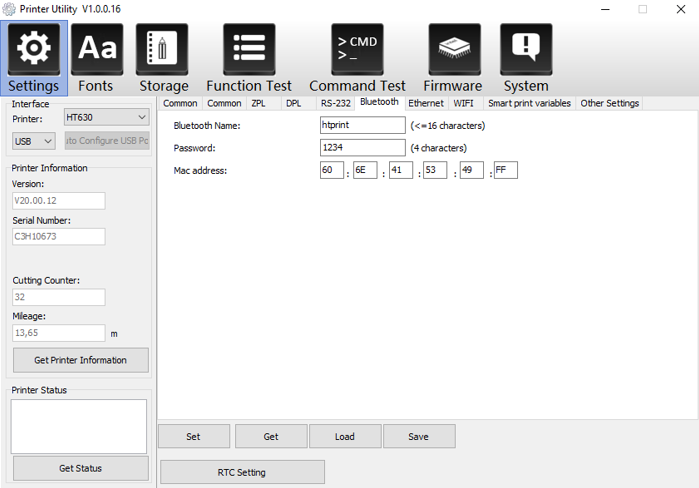Image resolution: width=699 pixels, height=488 pixels.
Task: Open the Fonts section icon
Action: tap(96, 48)
